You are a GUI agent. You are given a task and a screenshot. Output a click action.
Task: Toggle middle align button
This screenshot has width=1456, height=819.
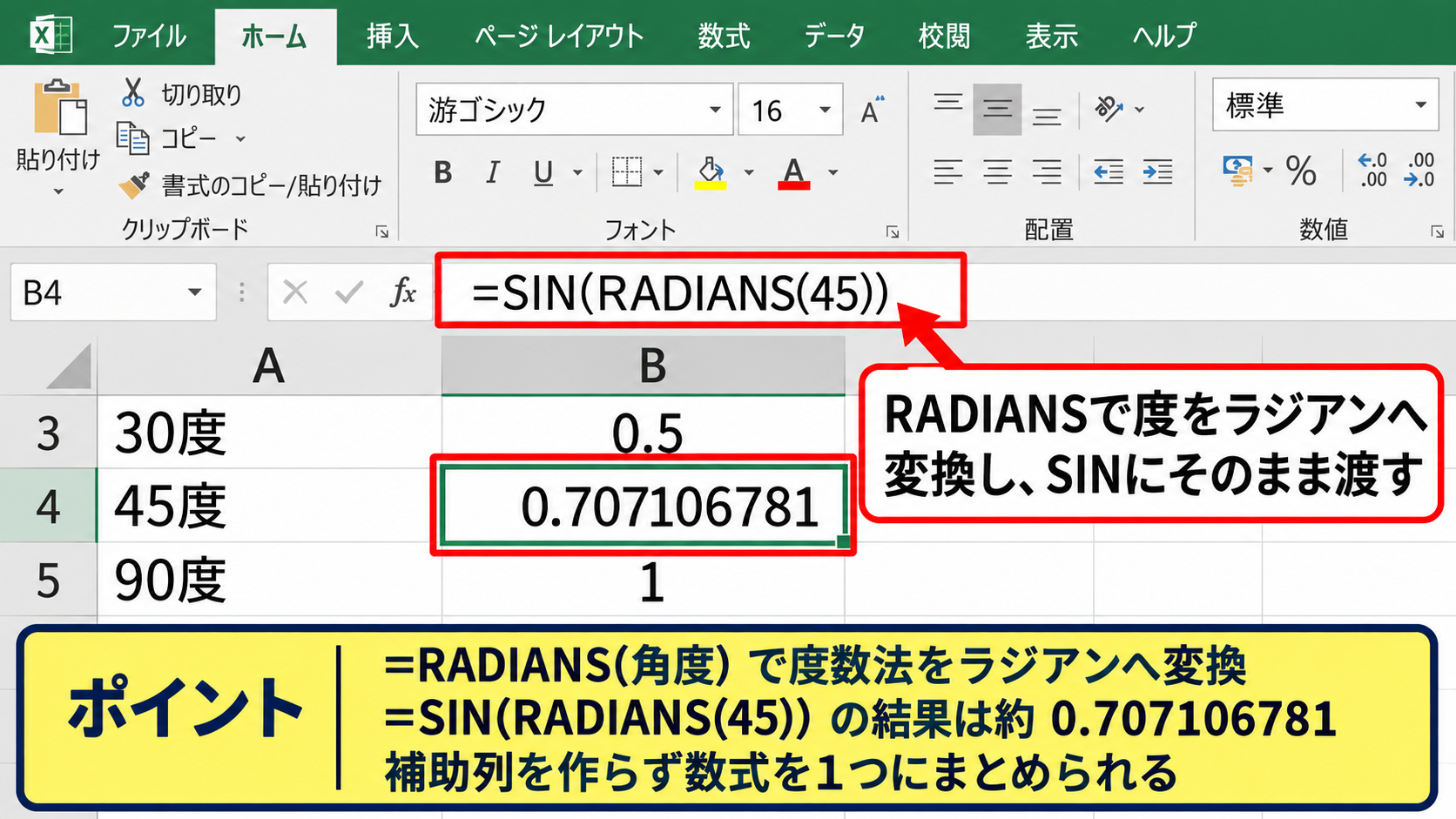point(997,109)
